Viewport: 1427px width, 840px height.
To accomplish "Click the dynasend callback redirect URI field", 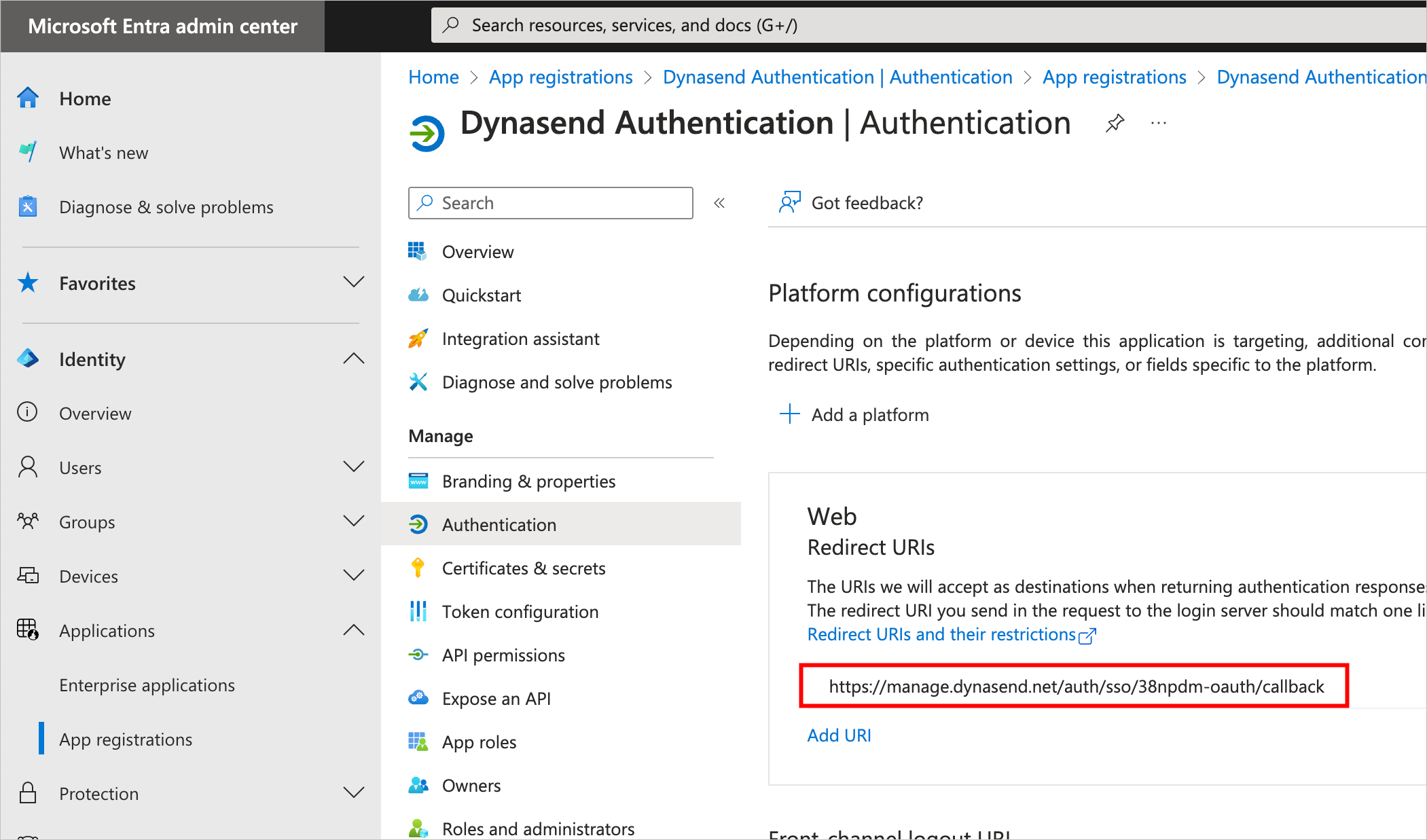I will click(1074, 686).
